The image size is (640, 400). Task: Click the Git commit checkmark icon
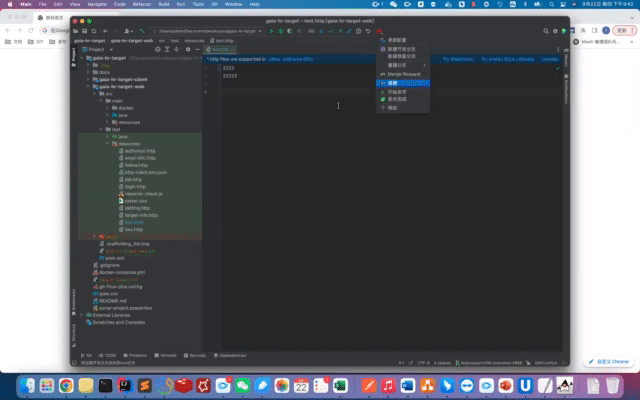(331, 31)
